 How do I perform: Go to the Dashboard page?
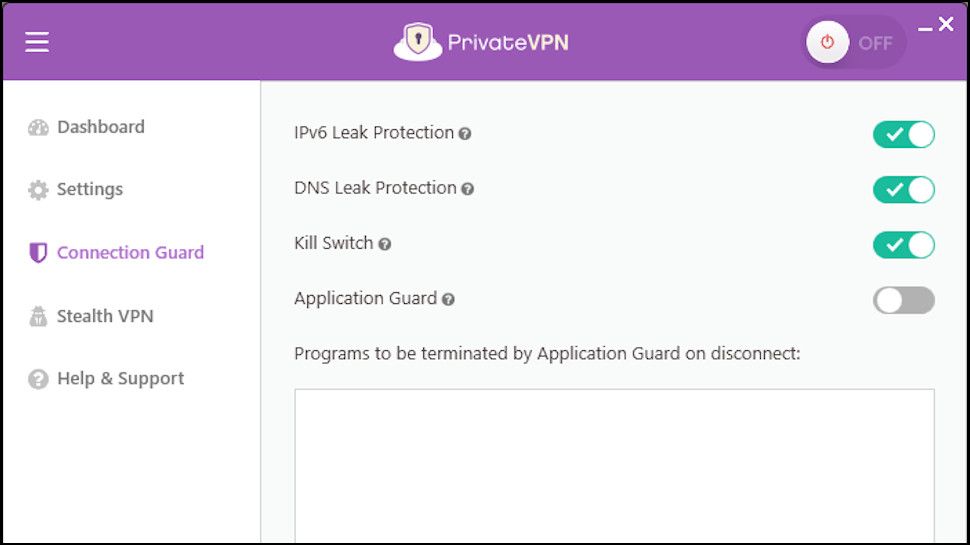click(100, 127)
